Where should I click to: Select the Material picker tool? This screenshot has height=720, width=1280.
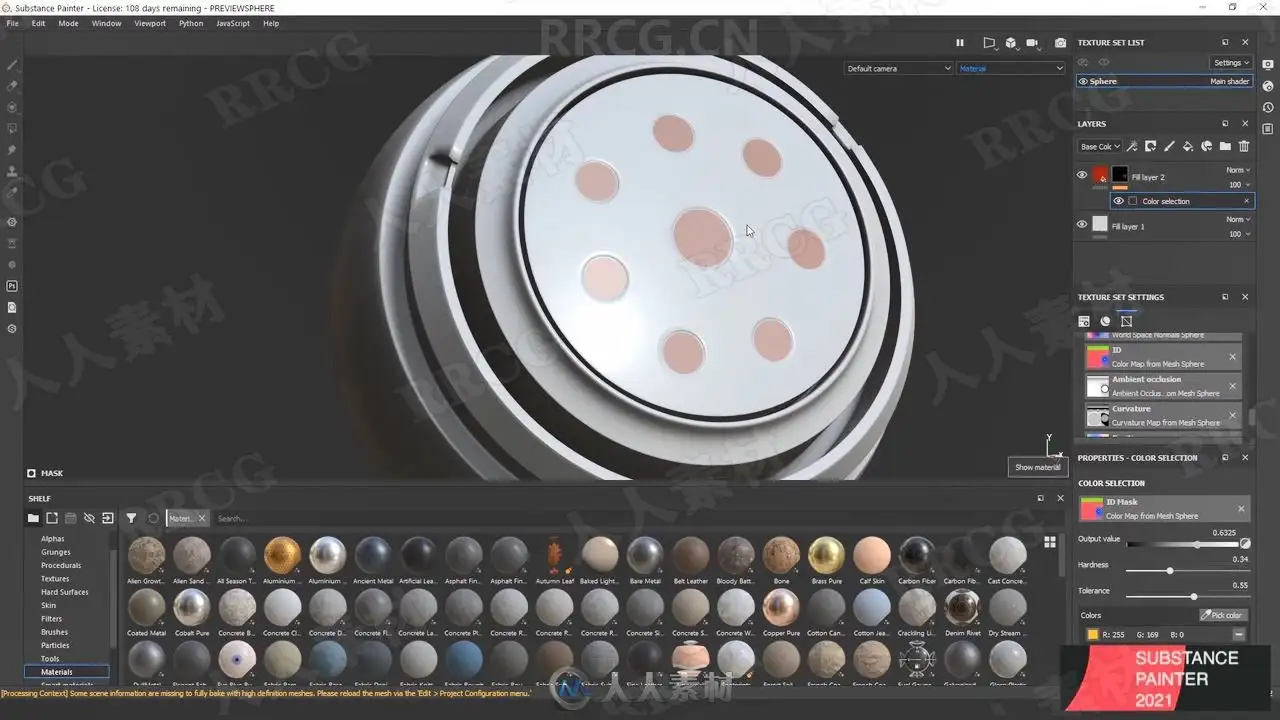[12, 192]
